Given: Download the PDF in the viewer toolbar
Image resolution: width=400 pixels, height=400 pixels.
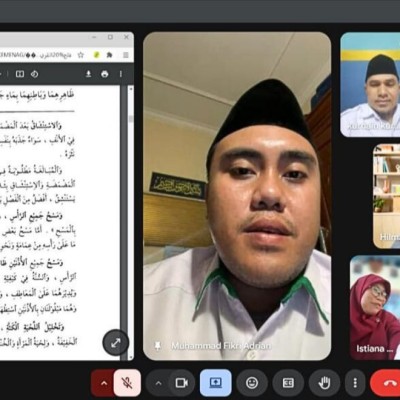Looking at the screenshot, I should point(88,74).
